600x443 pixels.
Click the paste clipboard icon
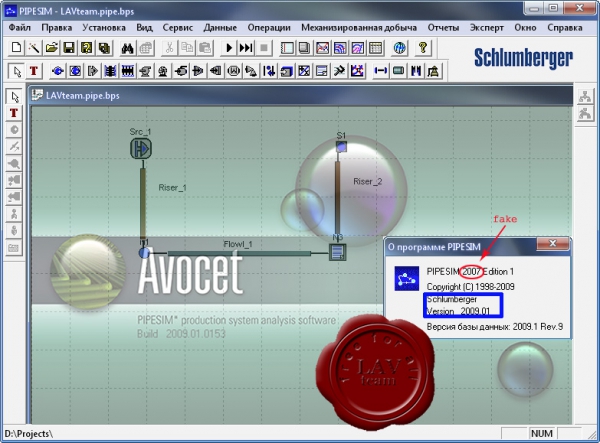[x=205, y=48]
